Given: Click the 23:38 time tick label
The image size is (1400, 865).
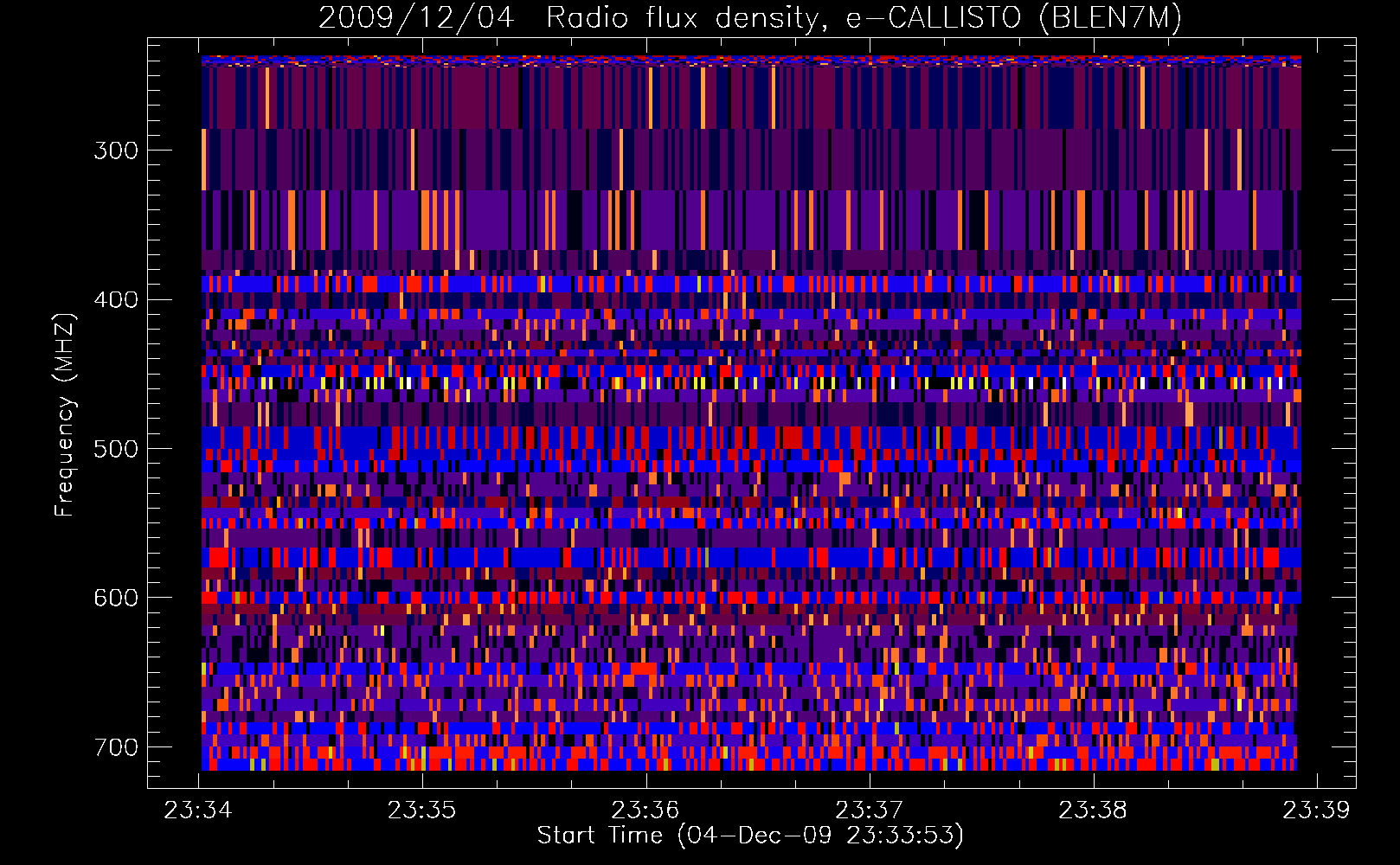Looking at the screenshot, I should 1093,810.
